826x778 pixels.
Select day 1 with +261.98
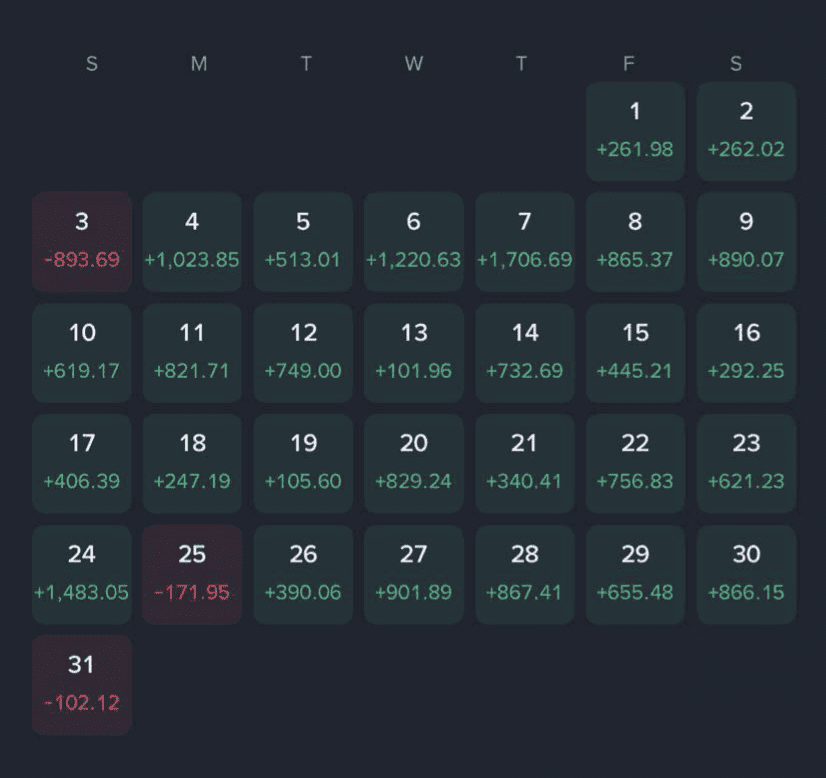[635, 131]
